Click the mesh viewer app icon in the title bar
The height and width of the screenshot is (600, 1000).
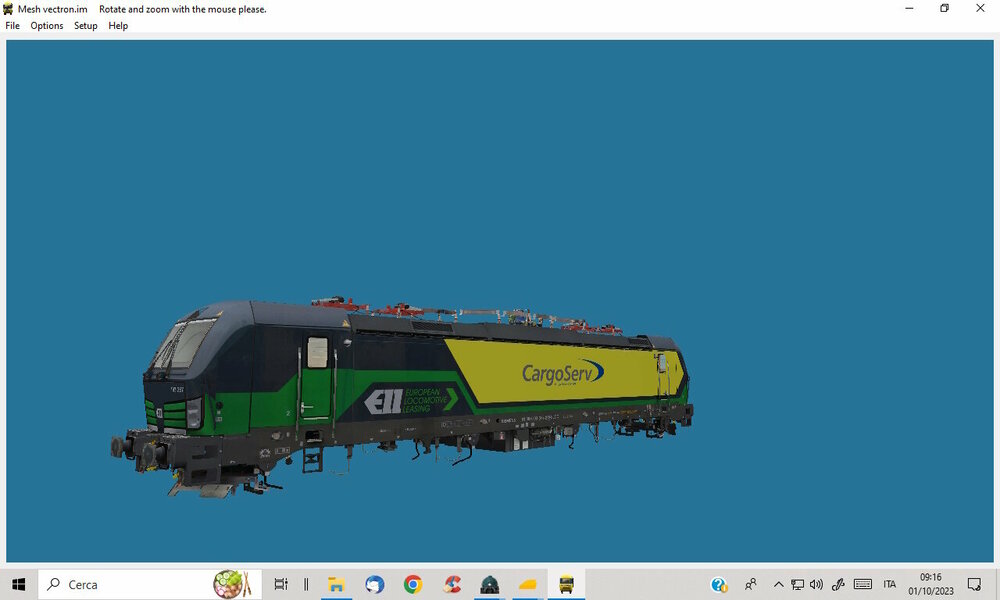click(x=8, y=9)
